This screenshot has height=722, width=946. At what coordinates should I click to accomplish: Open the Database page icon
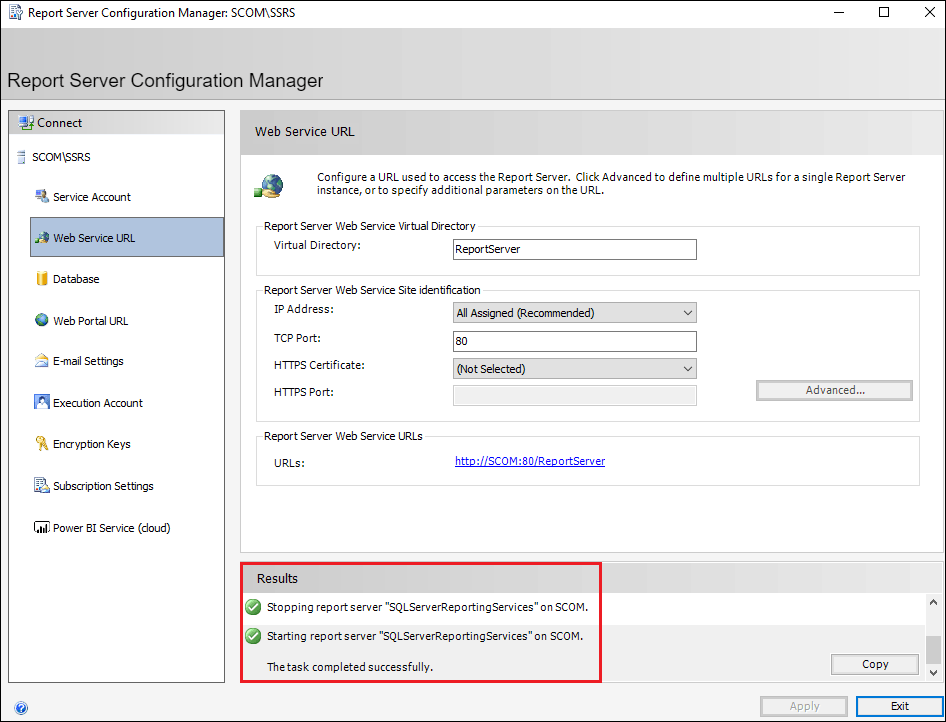[42, 279]
